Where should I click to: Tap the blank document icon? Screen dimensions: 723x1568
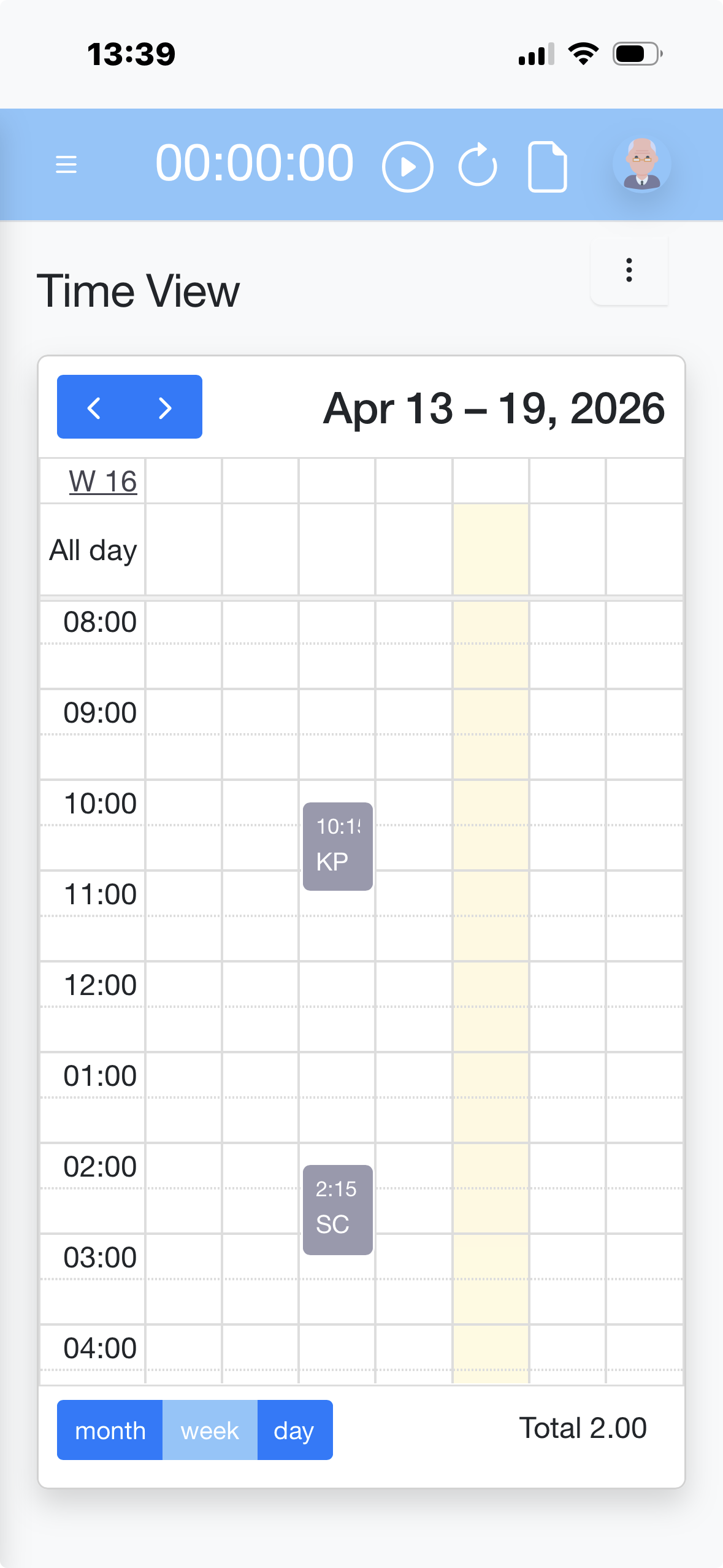coord(547,166)
